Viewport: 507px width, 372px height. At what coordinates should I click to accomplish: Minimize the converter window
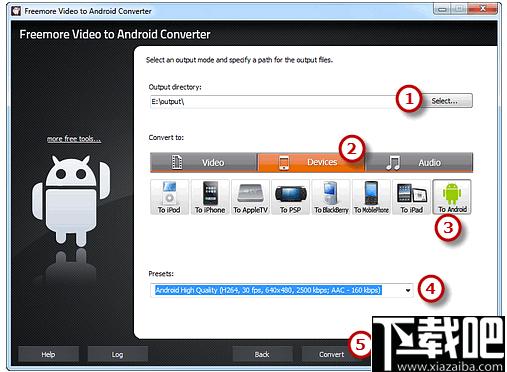coord(442,9)
